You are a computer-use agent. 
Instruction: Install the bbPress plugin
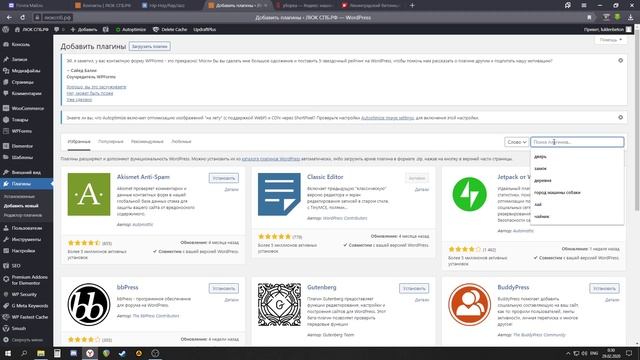(x=224, y=288)
